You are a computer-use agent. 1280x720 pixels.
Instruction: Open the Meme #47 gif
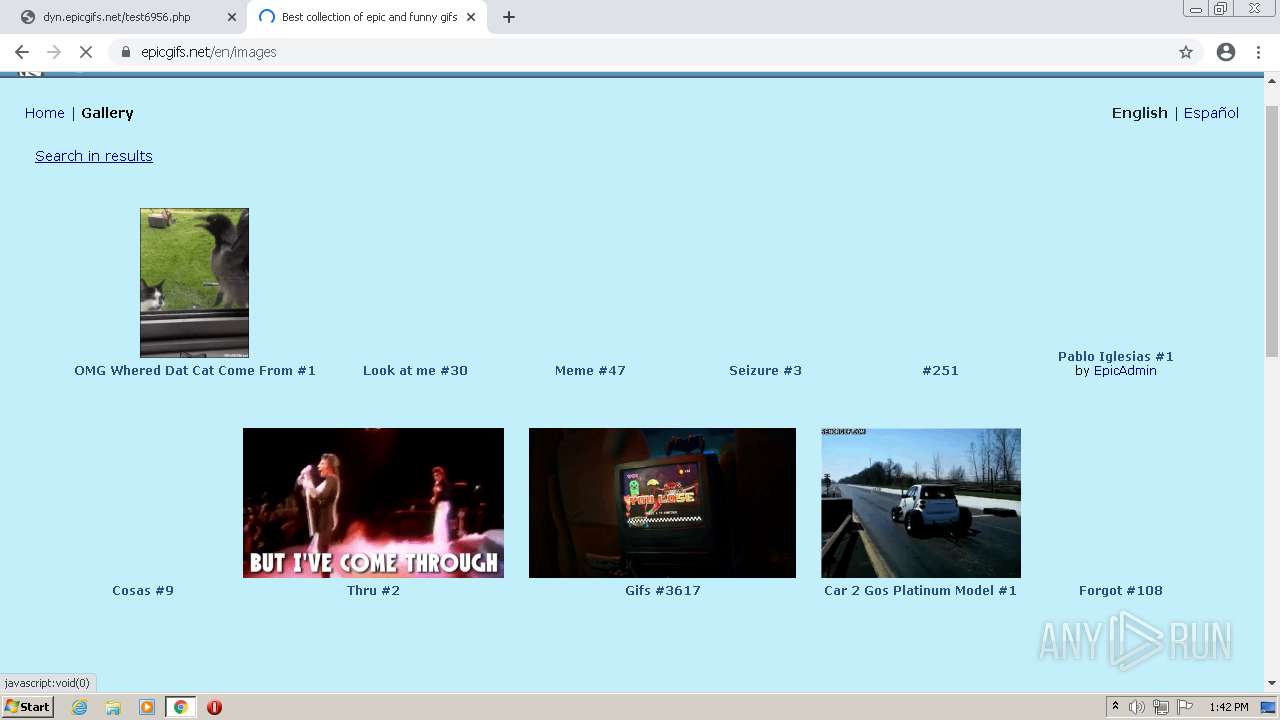tap(590, 370)
